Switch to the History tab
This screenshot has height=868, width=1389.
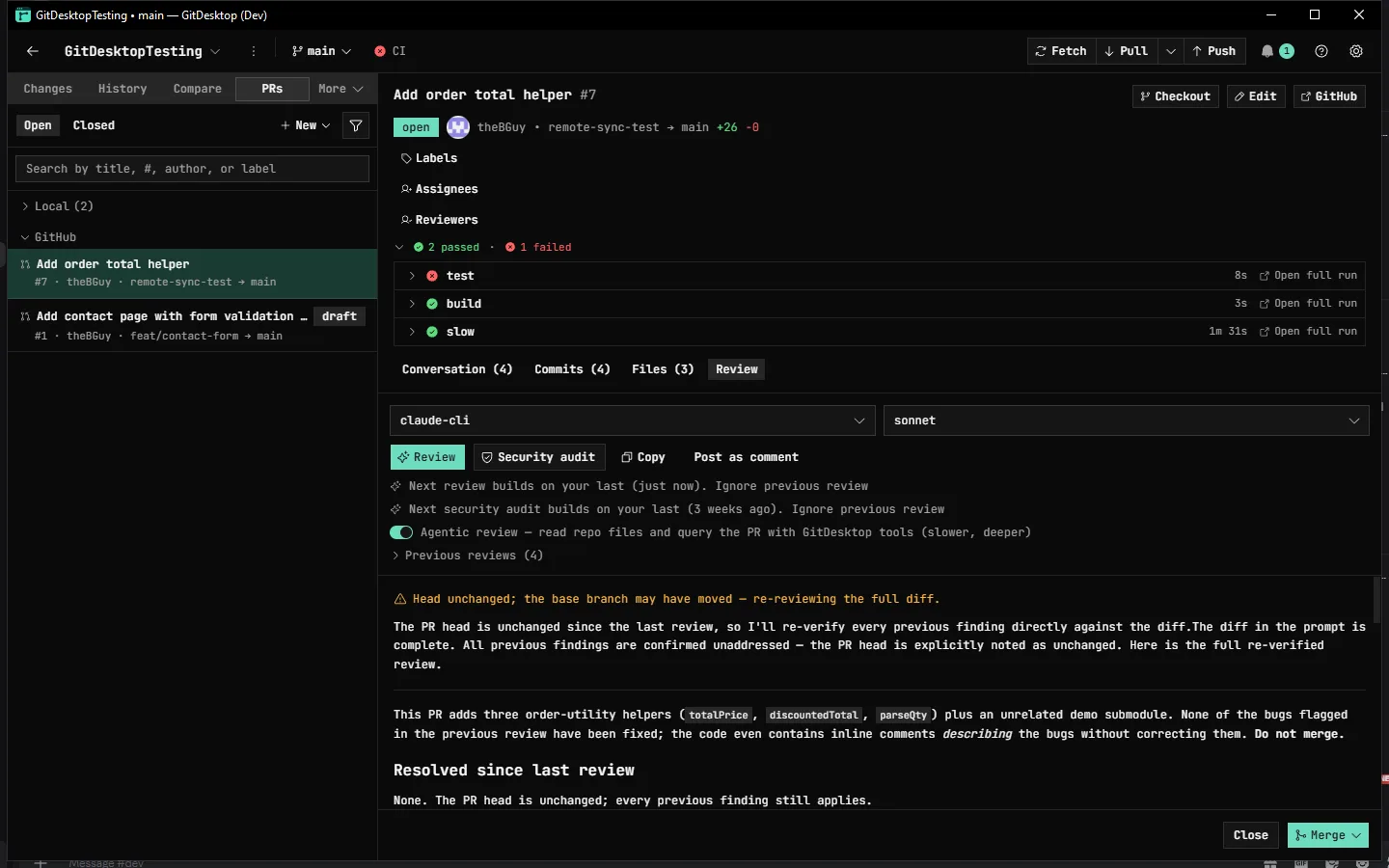pyautogui.click(x=123, y=89)
